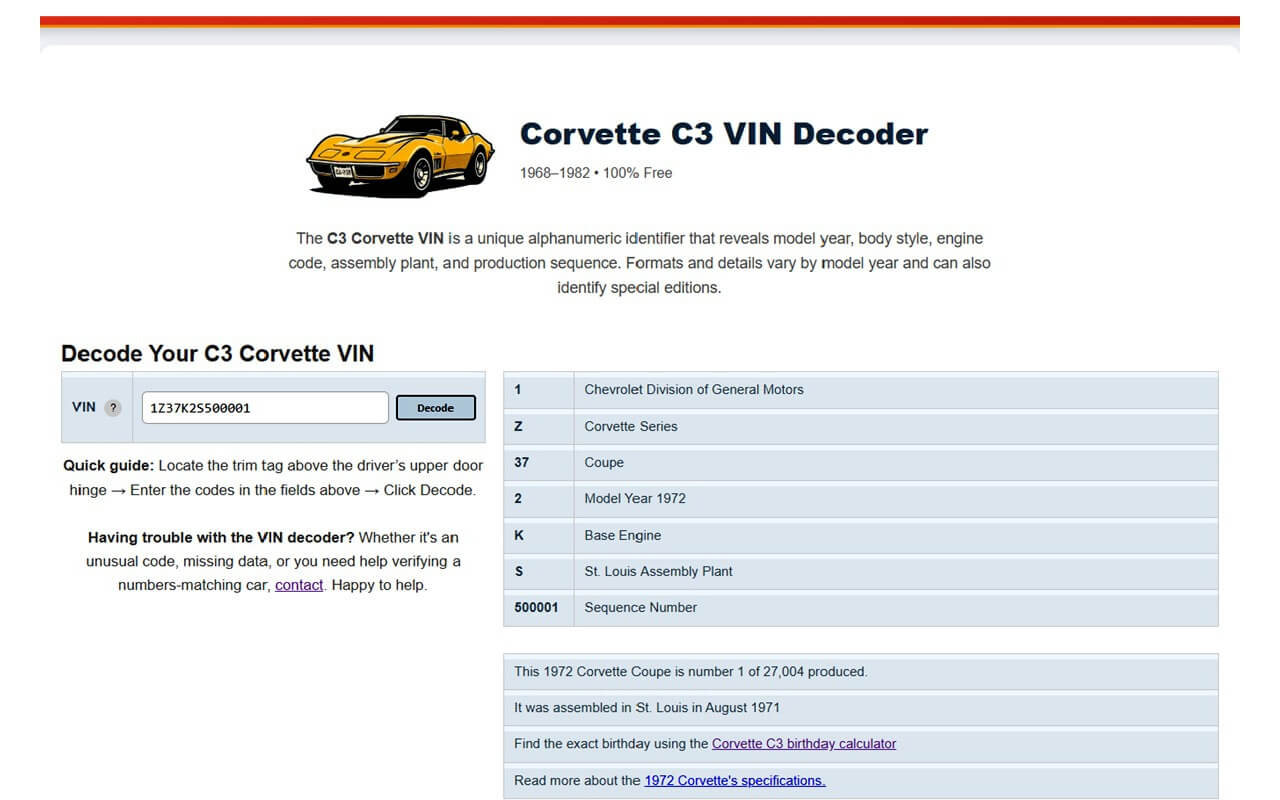1280x800 pixels.
Task: Click the 'number 1 of 27,004 produced' row
Action: [861, 672]
